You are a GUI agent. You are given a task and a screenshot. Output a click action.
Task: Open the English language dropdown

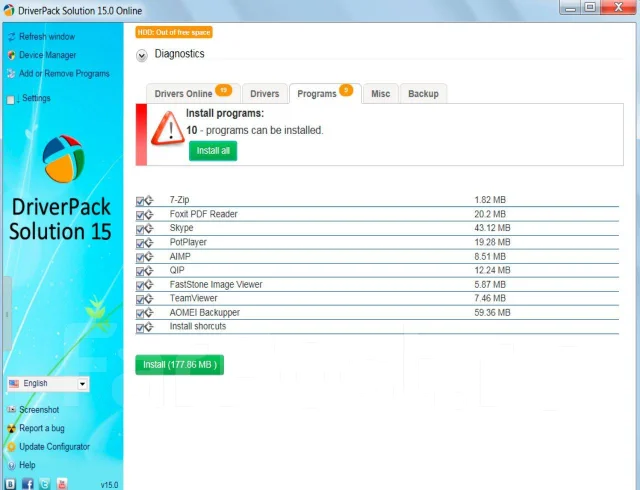point(48,383)
